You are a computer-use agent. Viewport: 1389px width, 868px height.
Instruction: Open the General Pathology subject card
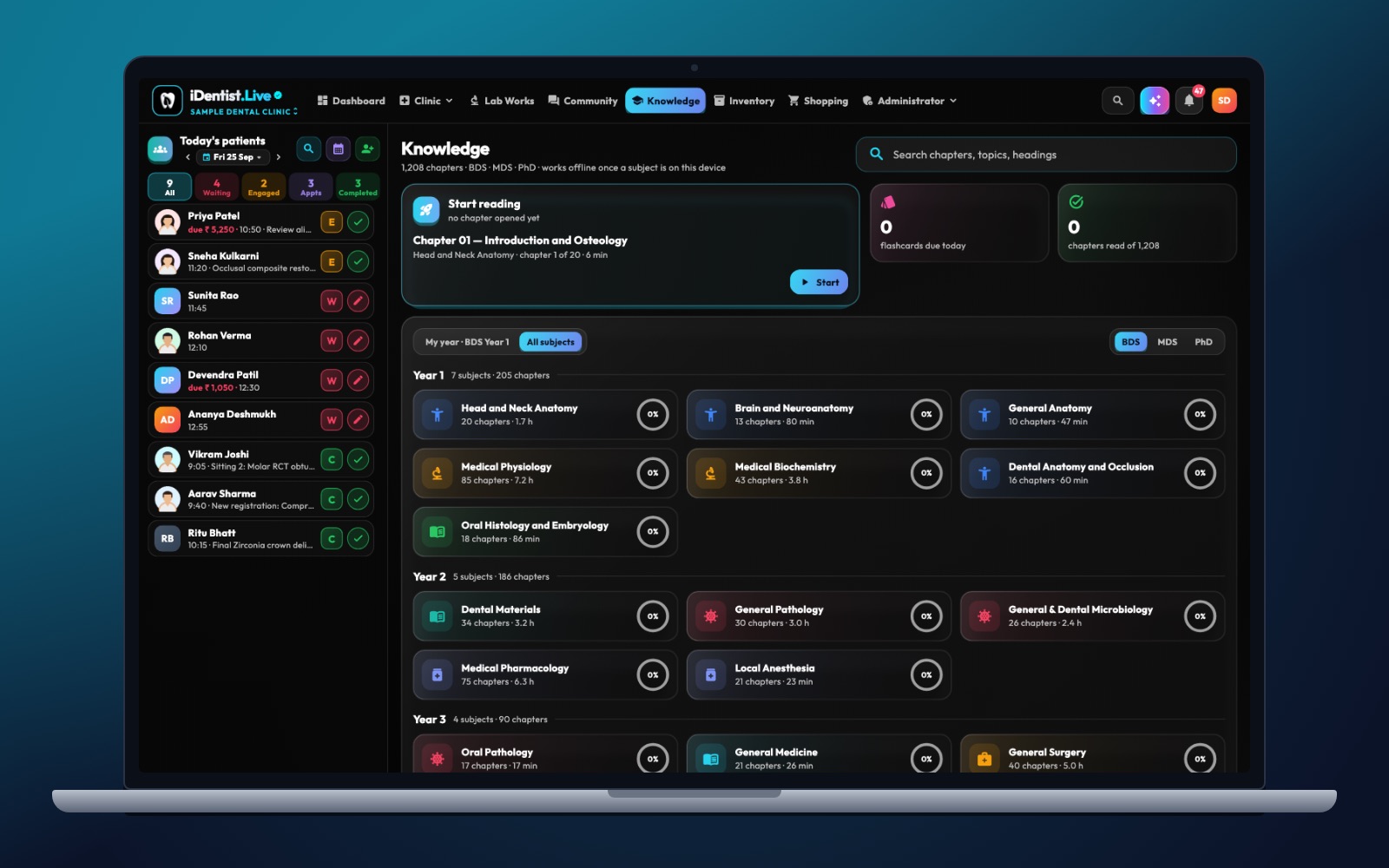pos(819,616)
